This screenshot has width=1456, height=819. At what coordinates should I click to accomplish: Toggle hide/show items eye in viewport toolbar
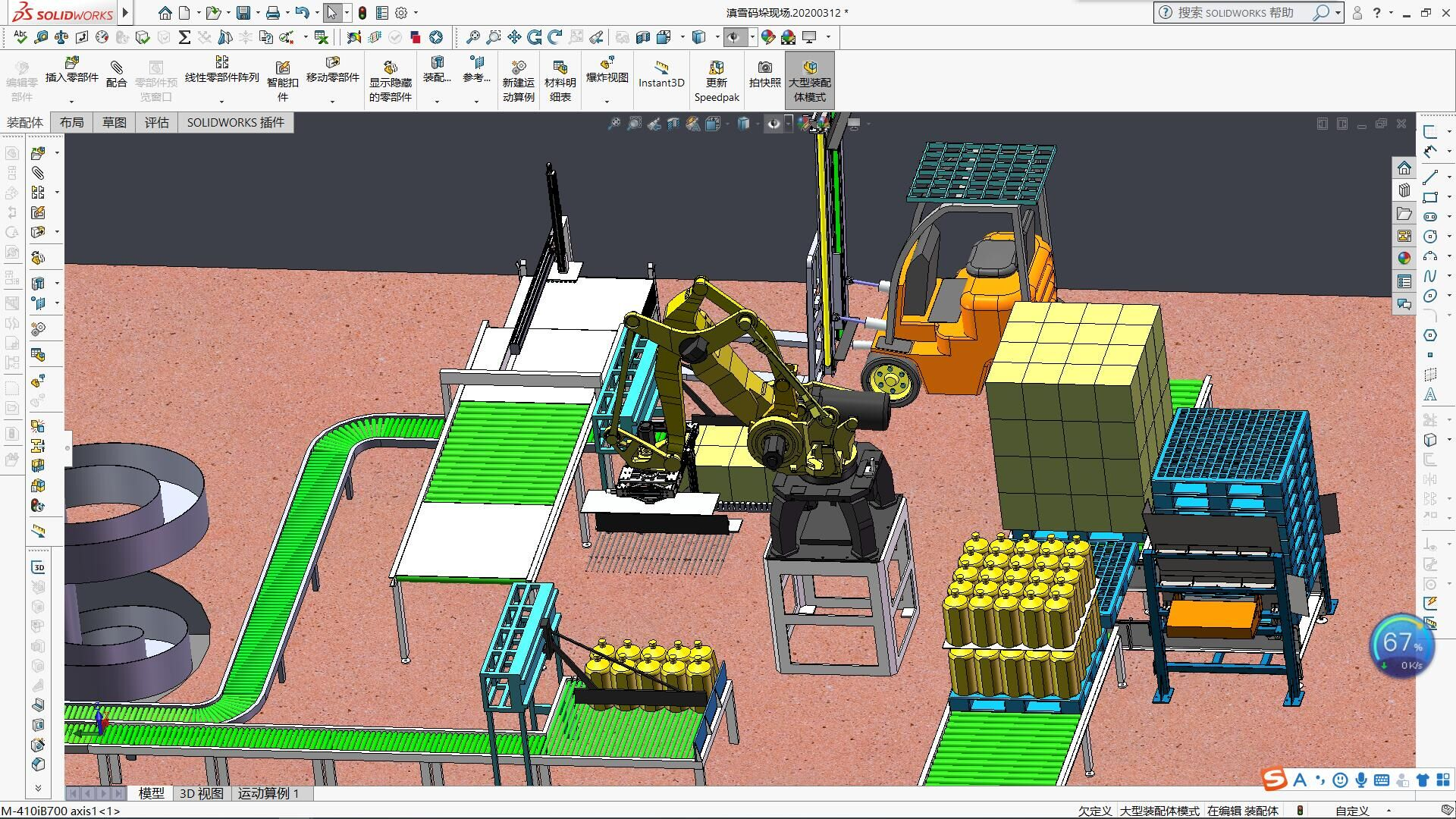pos(773,124)
